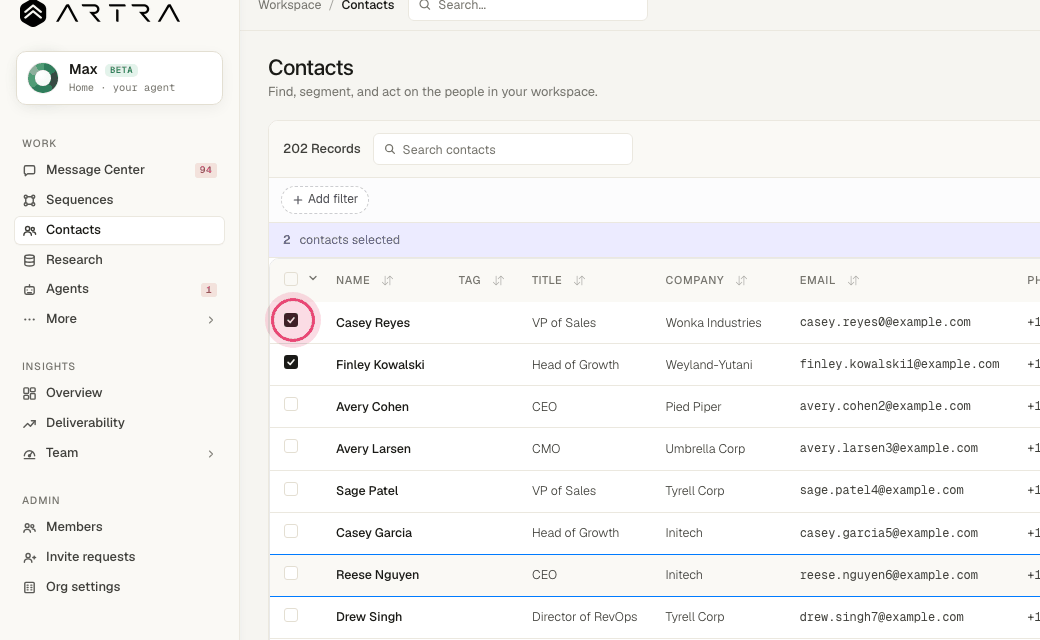Viewport: 1040px width, 640px height.
Task: Click the Add filter button
Action: (x=325, y=200)
